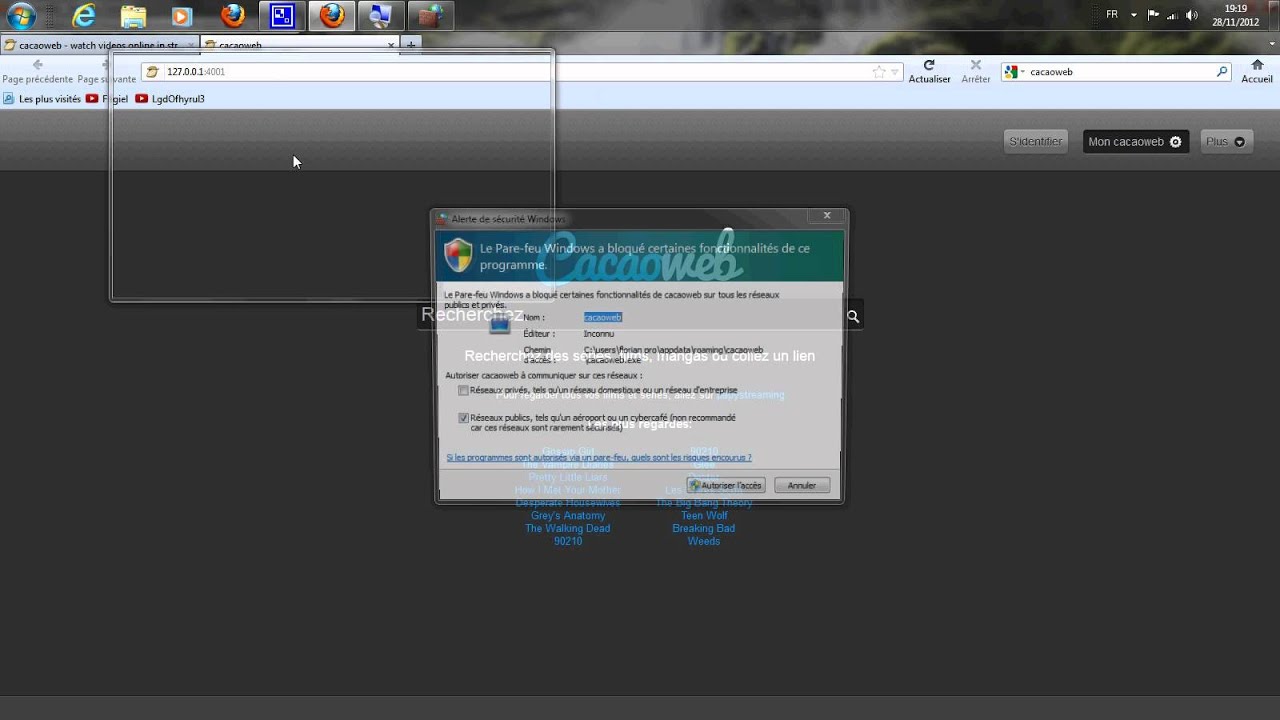Click 'Autoriser l'accès' in firewall dialog

(x=726, y=485)
